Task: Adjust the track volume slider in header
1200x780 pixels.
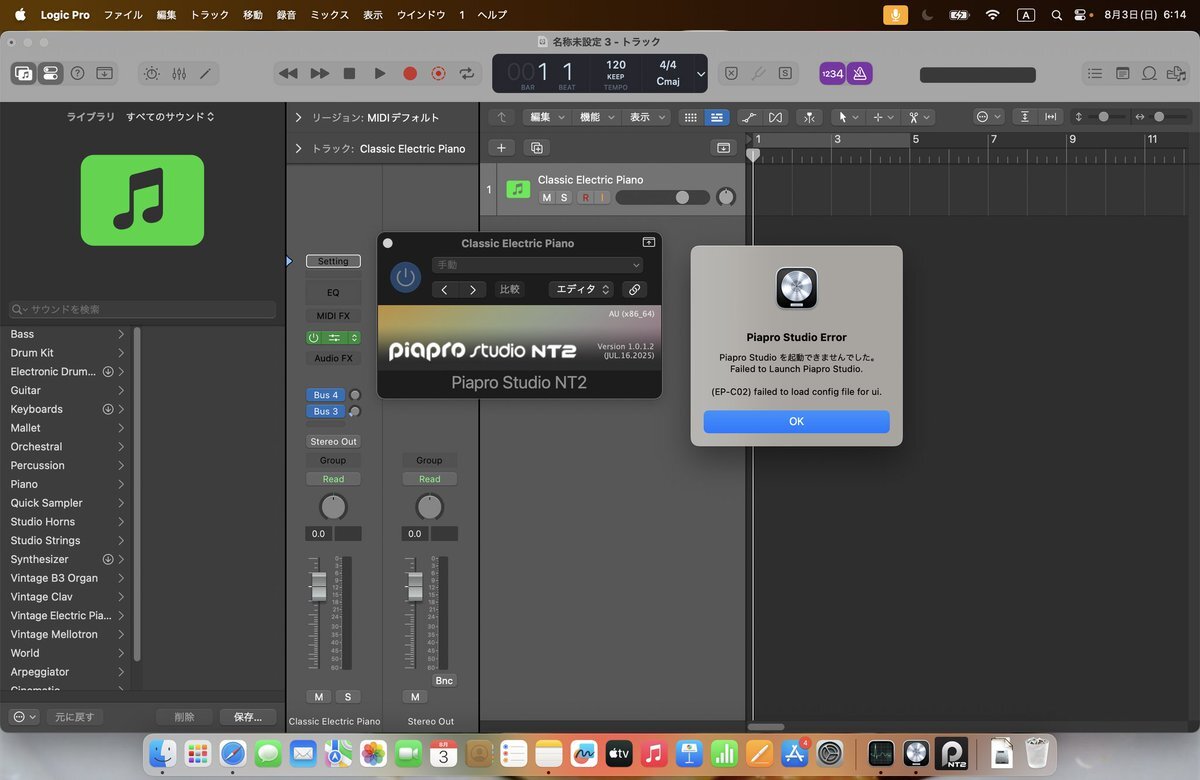Action: tap(665, 198)
